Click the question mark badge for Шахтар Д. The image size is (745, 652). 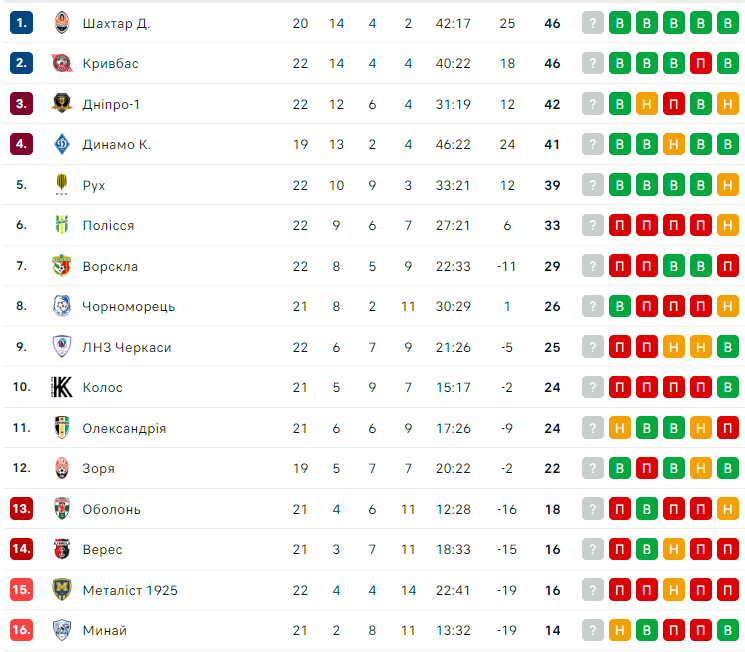[593, 23]
